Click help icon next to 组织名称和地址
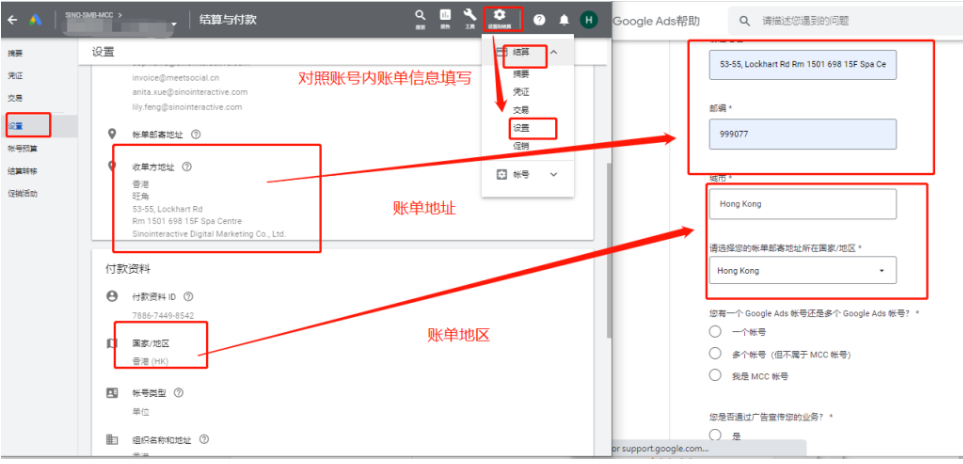This screenshot has width=963, height=464. (204, 439)
